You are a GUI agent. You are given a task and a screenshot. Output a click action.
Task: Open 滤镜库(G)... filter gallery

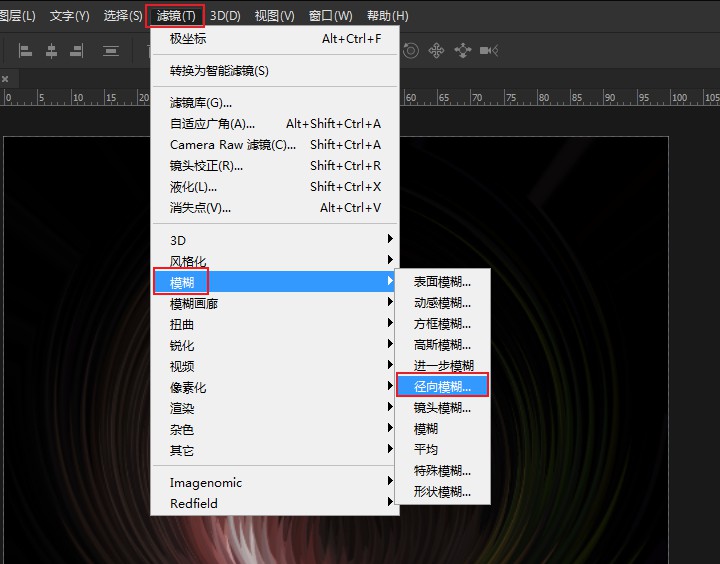click(275, 102)
